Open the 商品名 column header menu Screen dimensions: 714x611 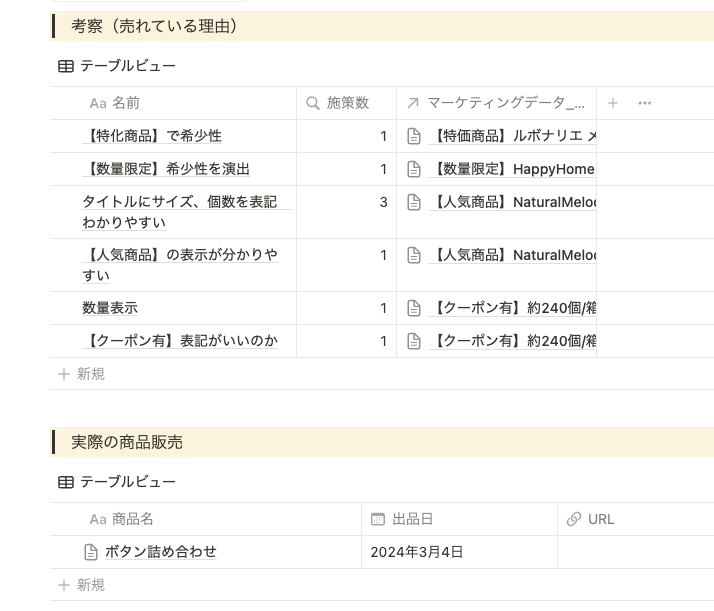click(x=206, y=519)
